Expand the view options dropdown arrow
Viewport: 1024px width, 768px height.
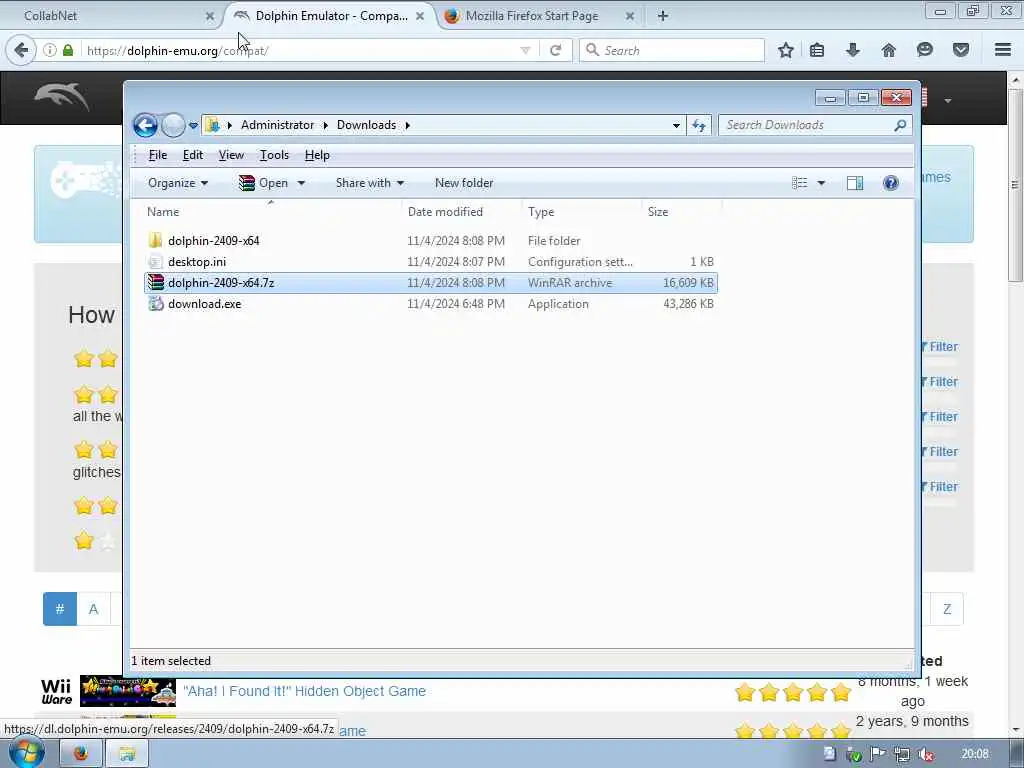coord(822,183)
